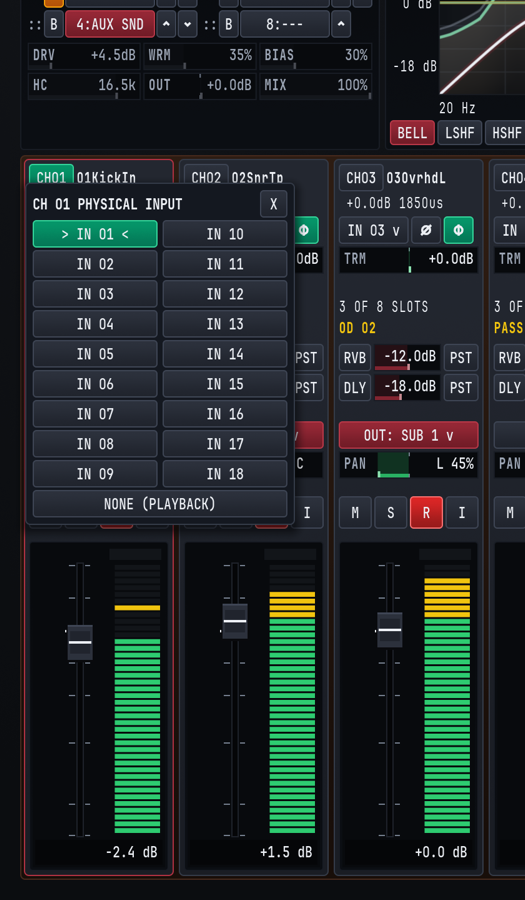Click the CH01 fader value -2.4 dB
This screenshot has width=525, height=900.
tap(131, 852)
